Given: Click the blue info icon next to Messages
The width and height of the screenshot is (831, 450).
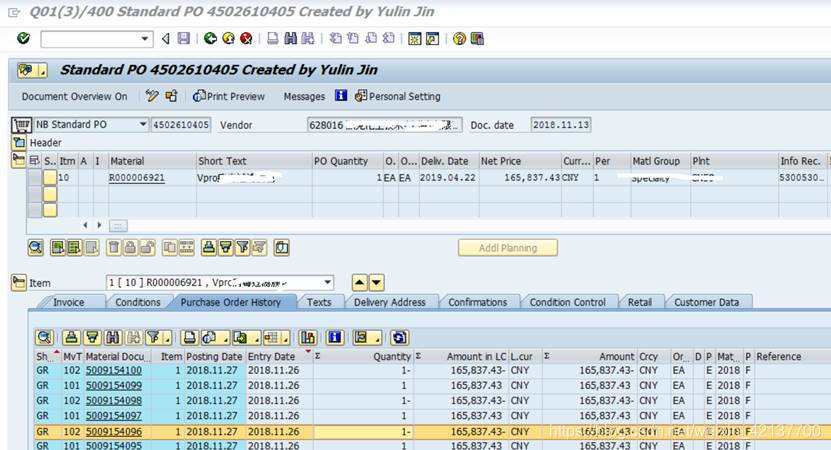Looking at the screenshot, I should [x=341, y=95].
